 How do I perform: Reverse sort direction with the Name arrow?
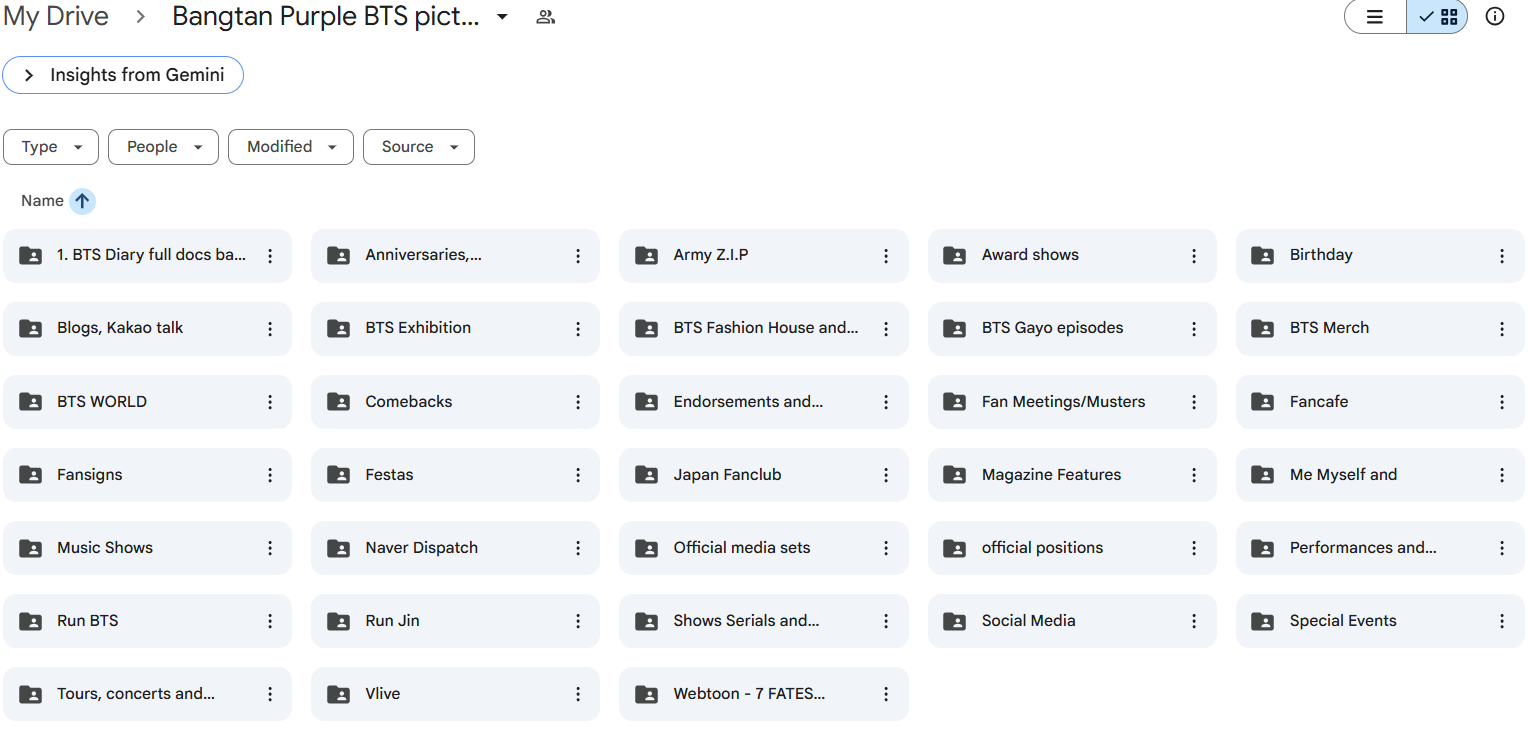click(x=82, y=201)
